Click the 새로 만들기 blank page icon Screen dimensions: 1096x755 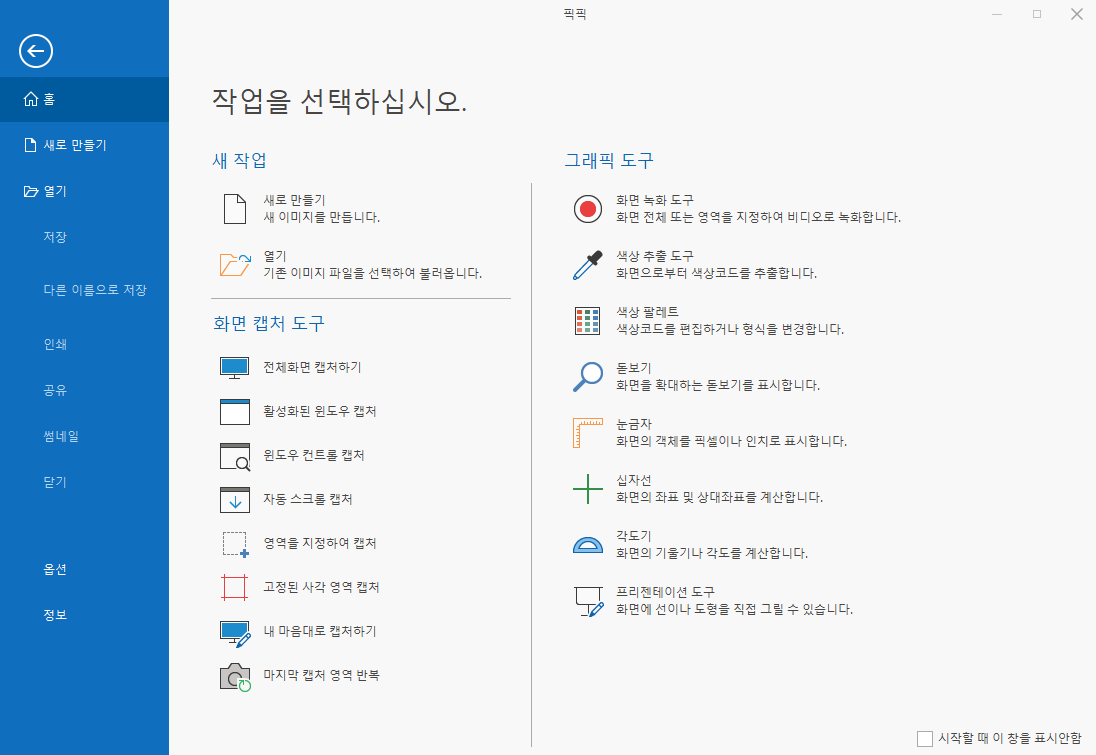click(235, 209)
